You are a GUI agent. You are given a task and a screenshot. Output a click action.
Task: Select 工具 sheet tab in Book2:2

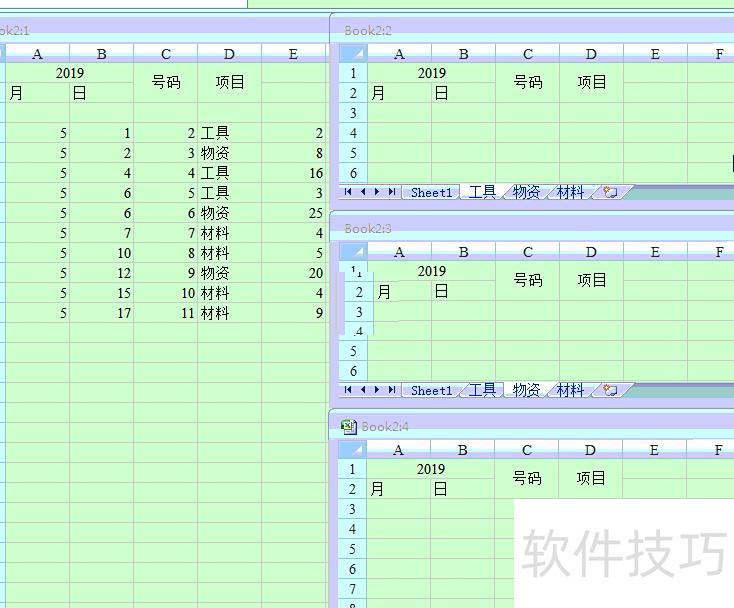click(x=482, y=192)
